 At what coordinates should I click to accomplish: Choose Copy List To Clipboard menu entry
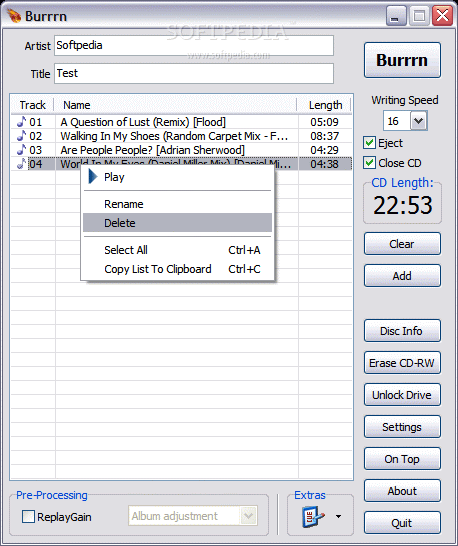pyautogui.click(x=177, y=269)
